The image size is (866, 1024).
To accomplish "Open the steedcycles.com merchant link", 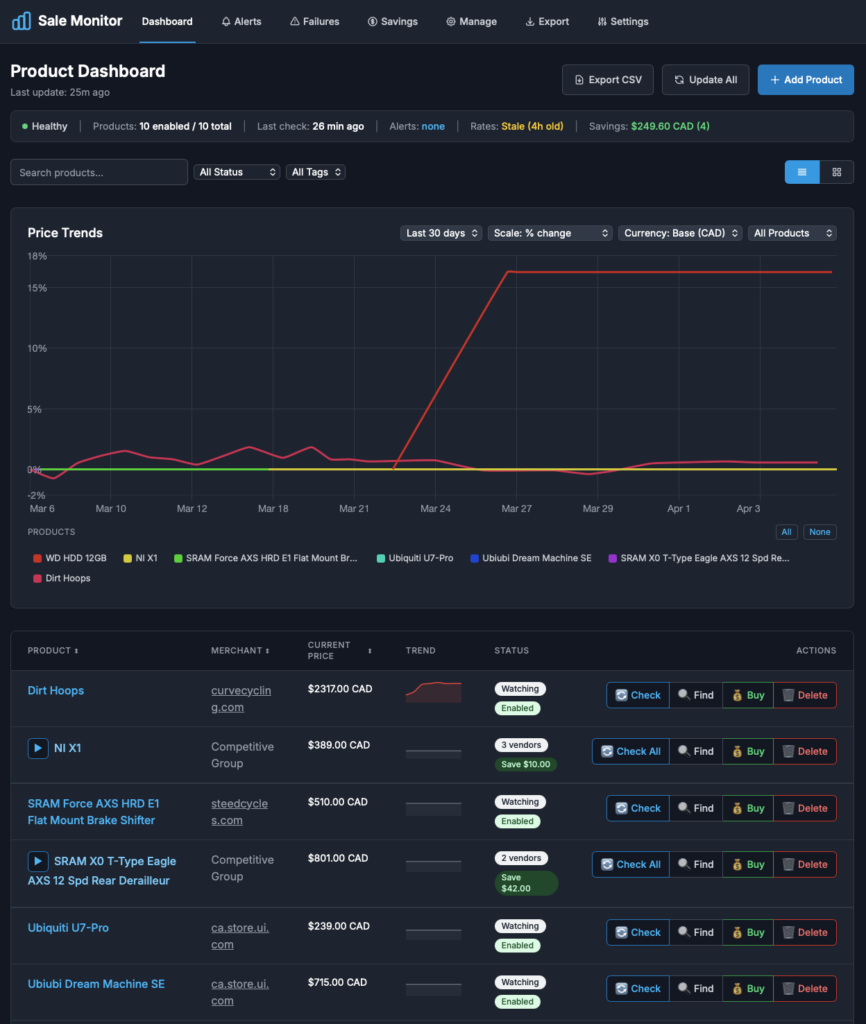I will click(239, 810).
